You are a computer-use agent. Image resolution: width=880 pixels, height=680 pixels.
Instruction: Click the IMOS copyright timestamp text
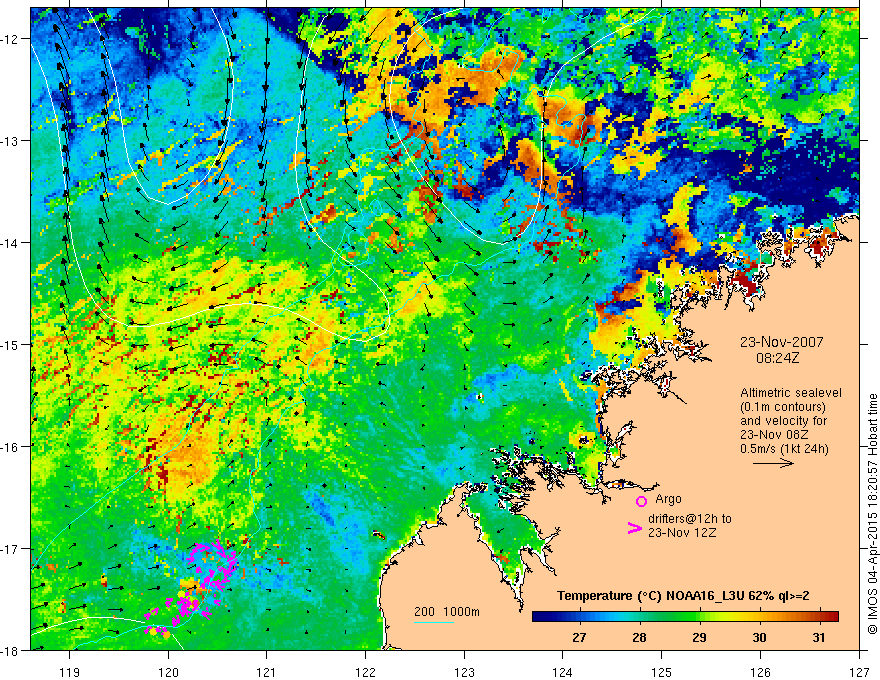pos(872,513)
